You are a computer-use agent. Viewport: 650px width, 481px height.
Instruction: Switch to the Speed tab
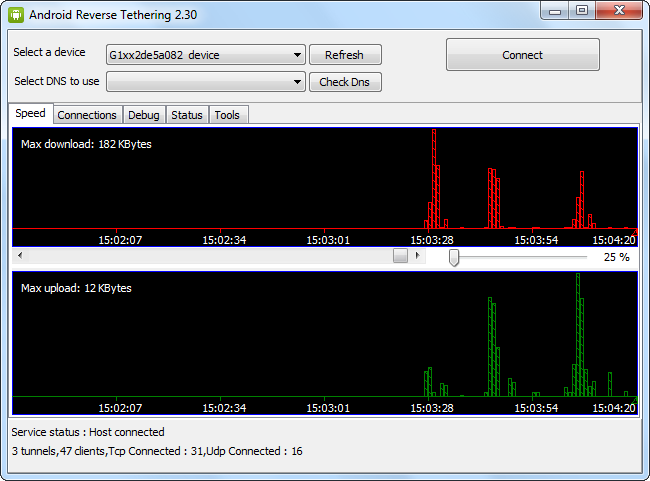[31, 113]
